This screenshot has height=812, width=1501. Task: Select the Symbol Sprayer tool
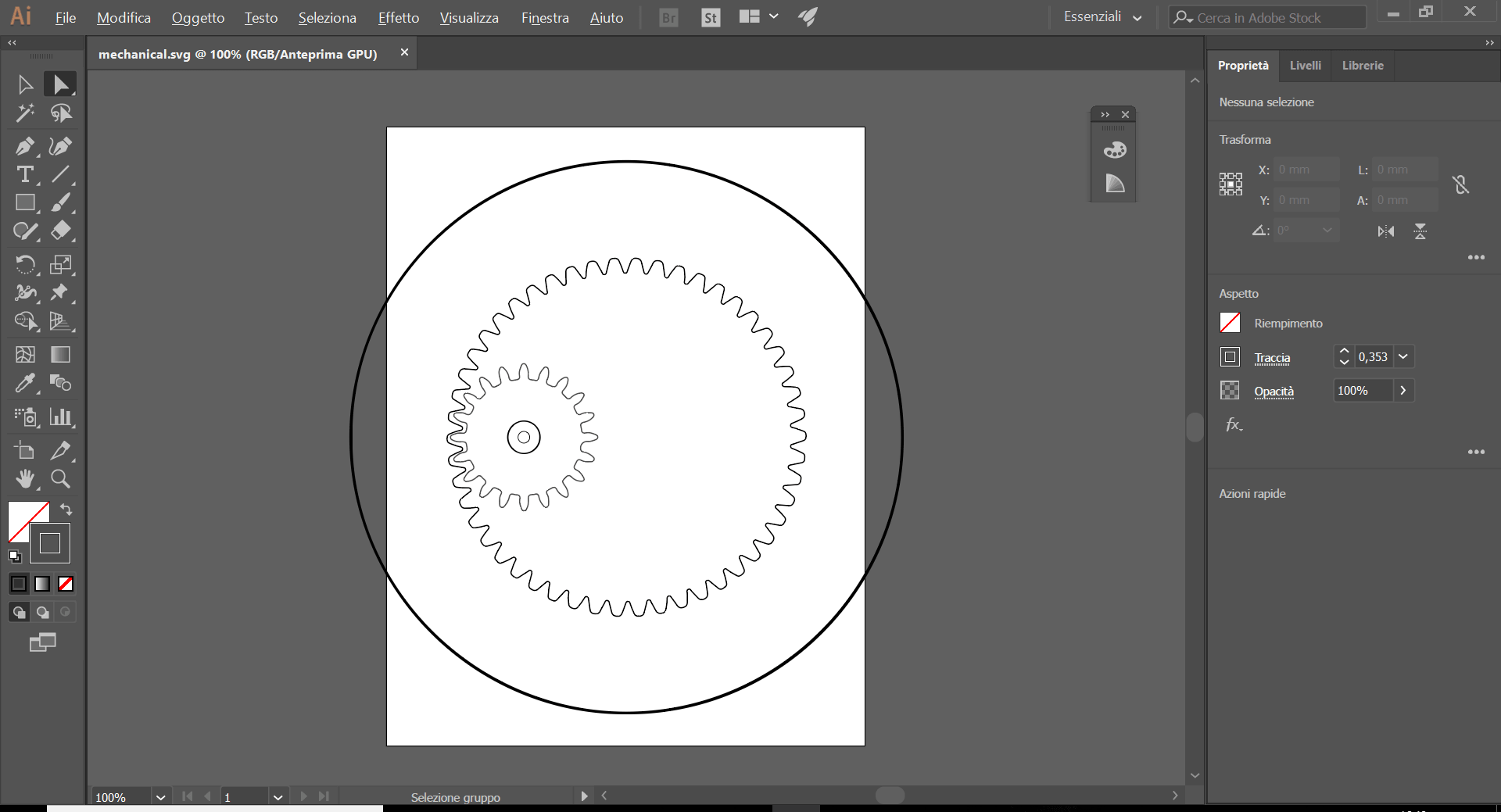(x=25, y=417)
